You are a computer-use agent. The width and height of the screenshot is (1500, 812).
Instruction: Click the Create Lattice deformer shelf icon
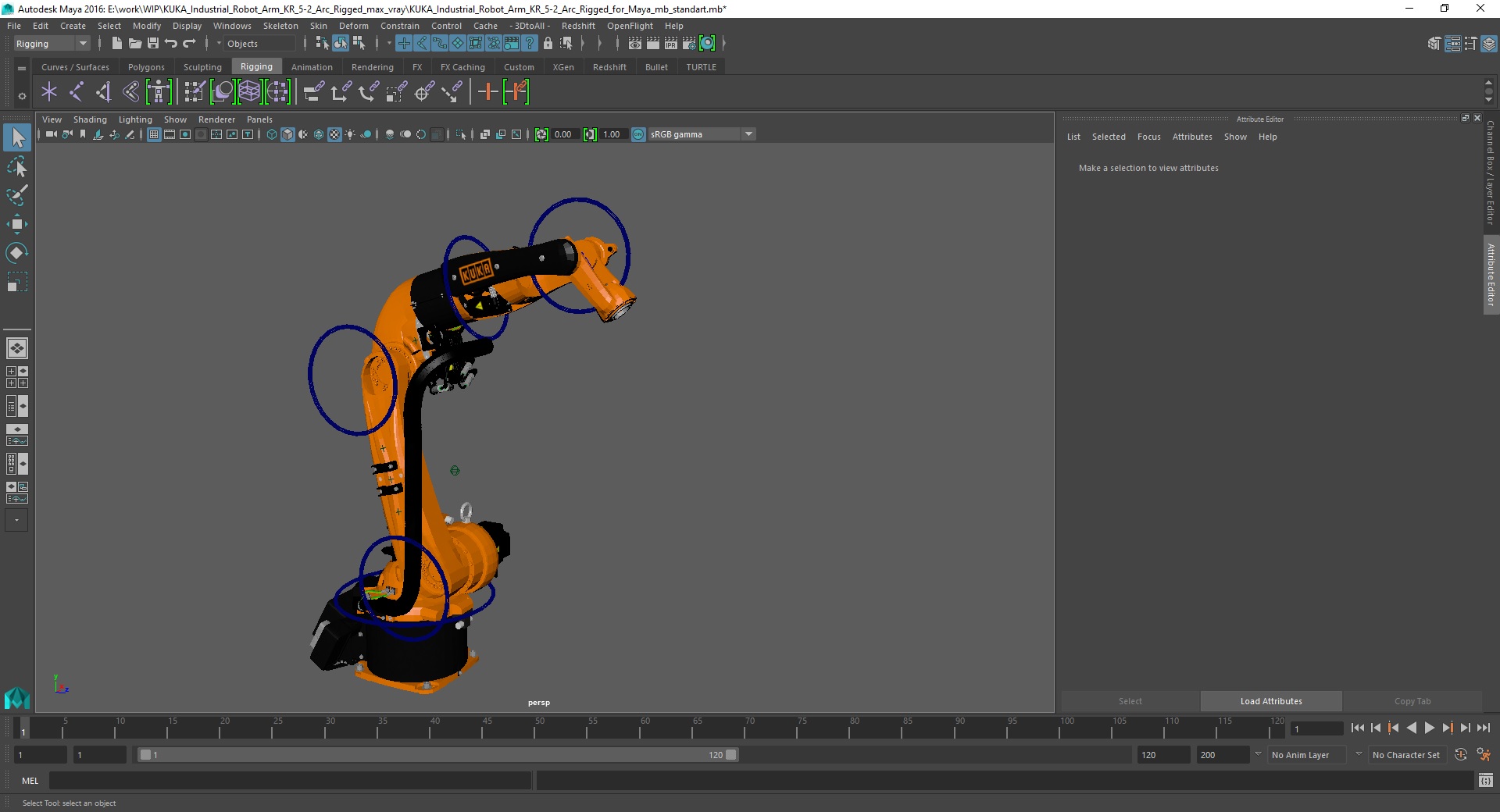pyautogui.click(x=249, y=92)
